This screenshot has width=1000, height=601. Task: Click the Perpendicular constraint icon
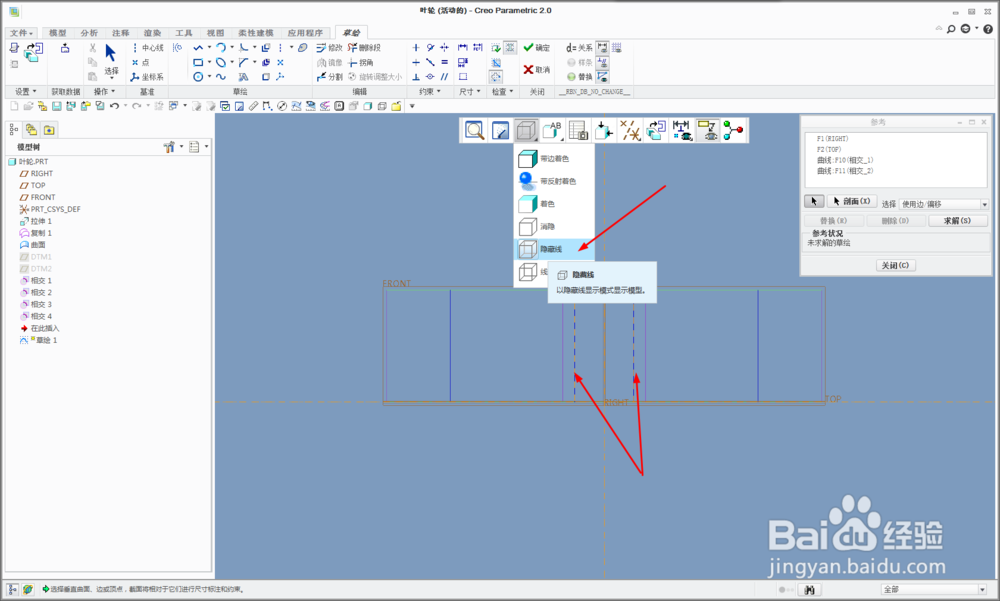pos(416,77)
